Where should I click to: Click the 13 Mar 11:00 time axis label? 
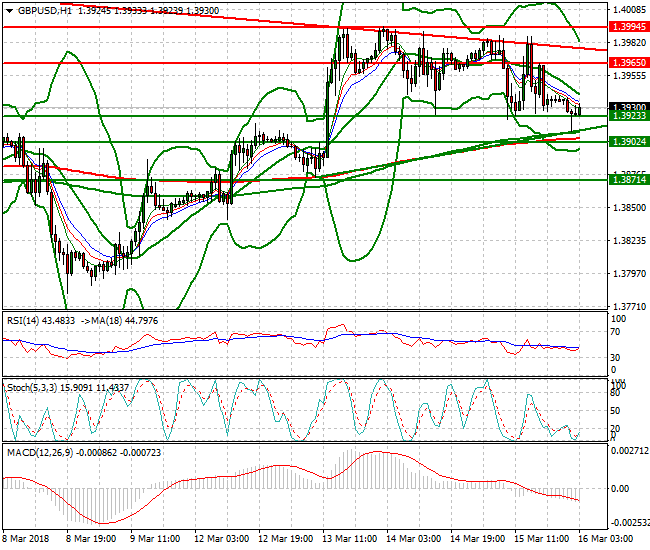pyautogui.click(x=349, y=539)
